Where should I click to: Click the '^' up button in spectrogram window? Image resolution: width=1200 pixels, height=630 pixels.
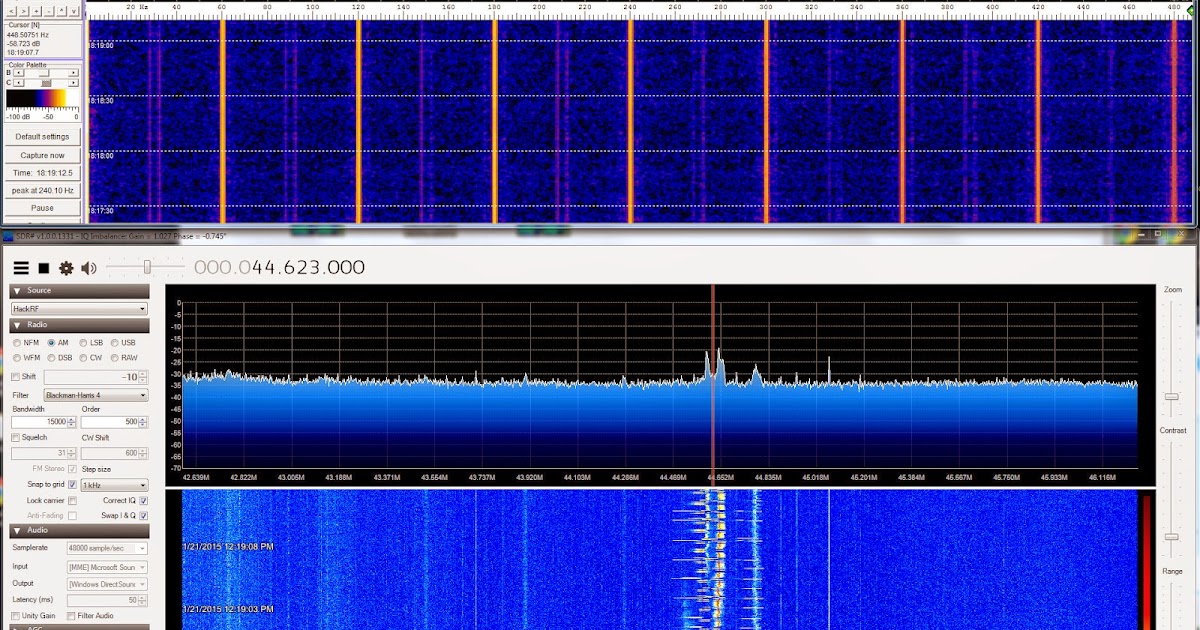pos(61,11)
